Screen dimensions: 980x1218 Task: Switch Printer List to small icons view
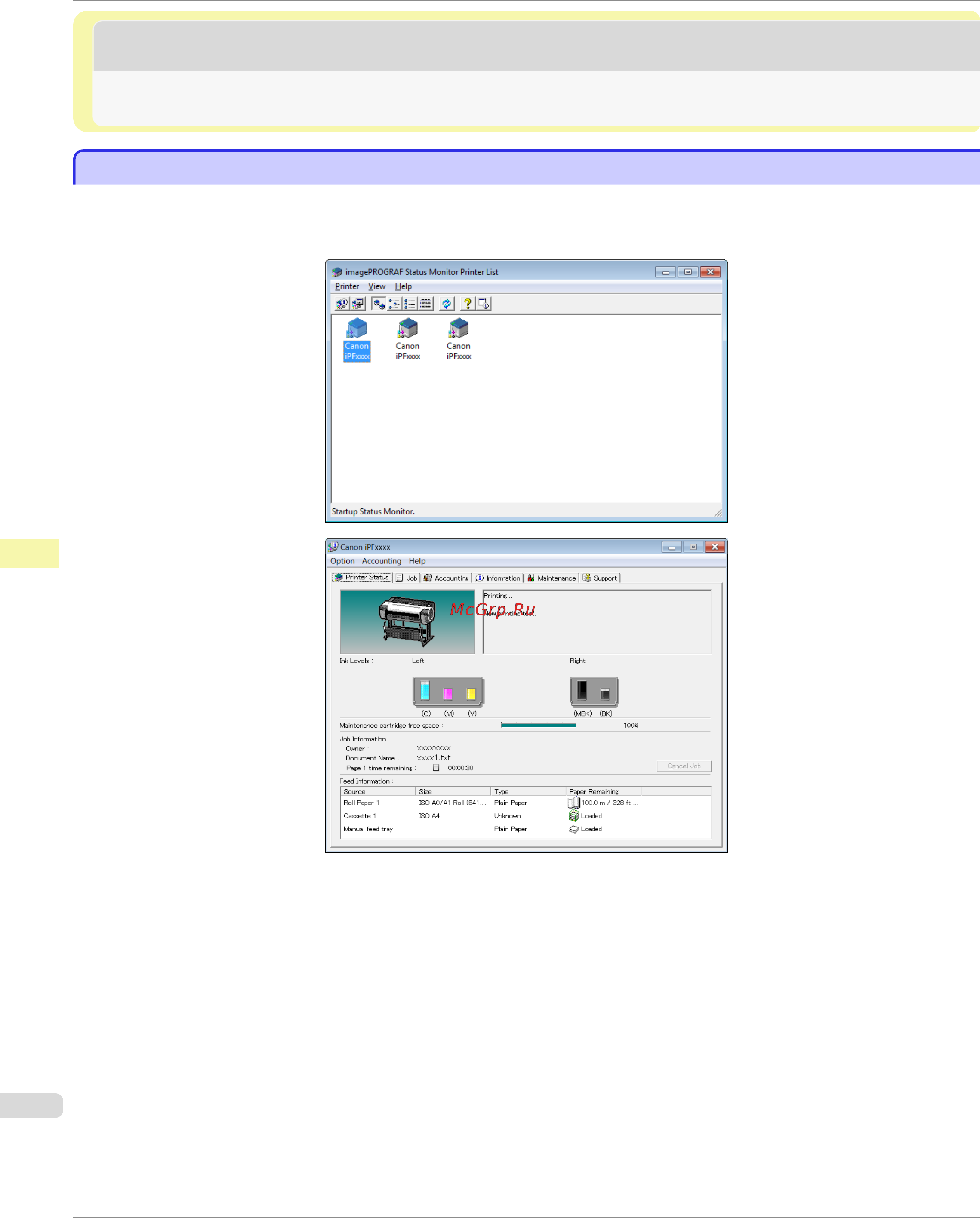click(394, 304)
